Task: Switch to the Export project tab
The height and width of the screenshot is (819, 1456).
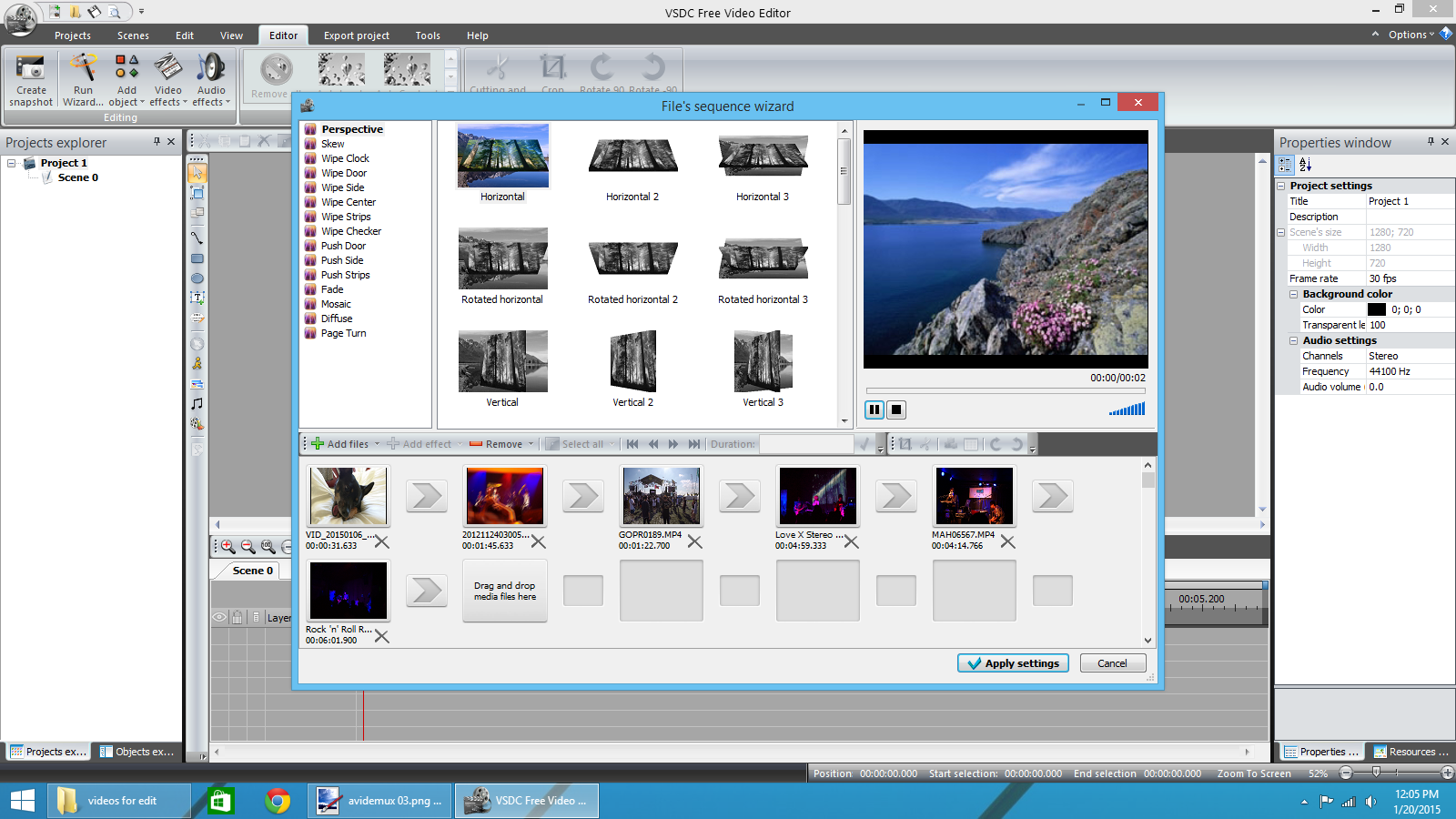Action: [357, 35]
